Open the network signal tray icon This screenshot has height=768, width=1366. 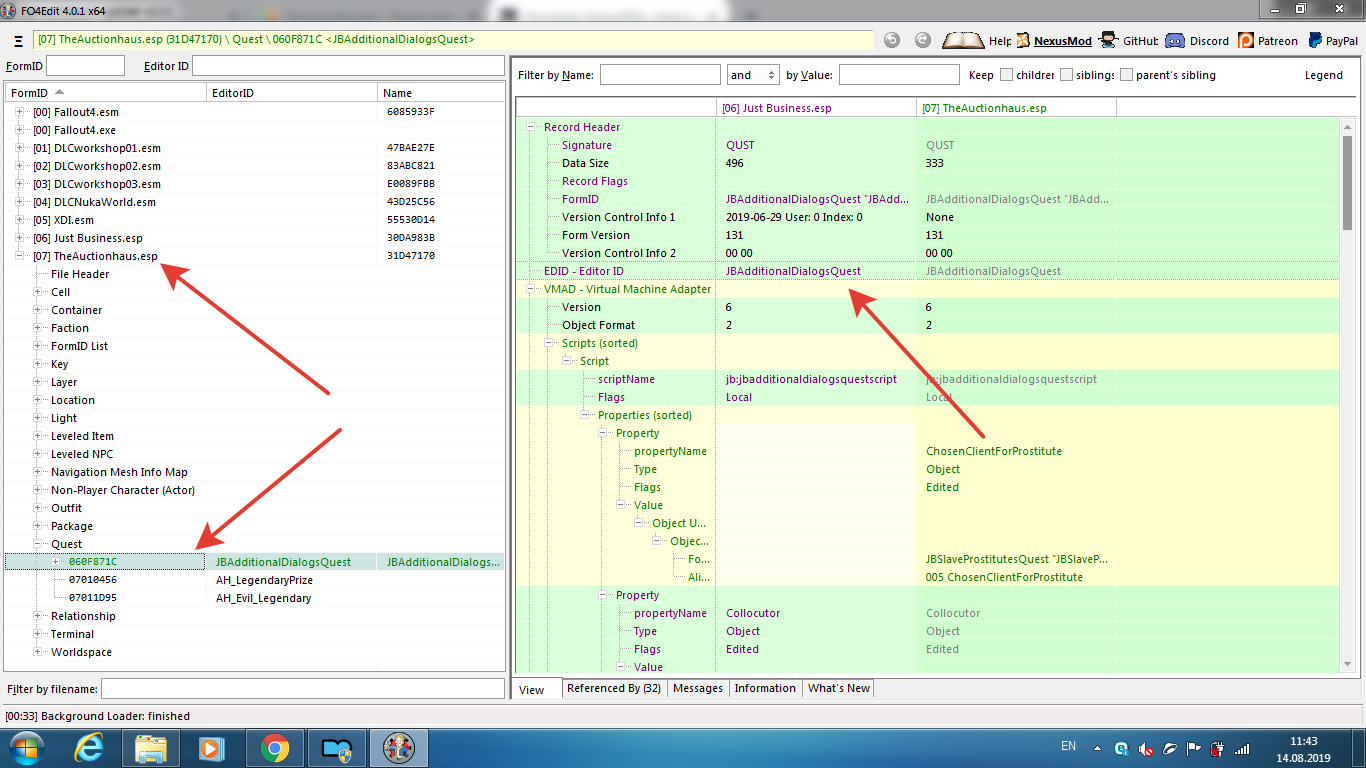click(x=1241, y=748)
